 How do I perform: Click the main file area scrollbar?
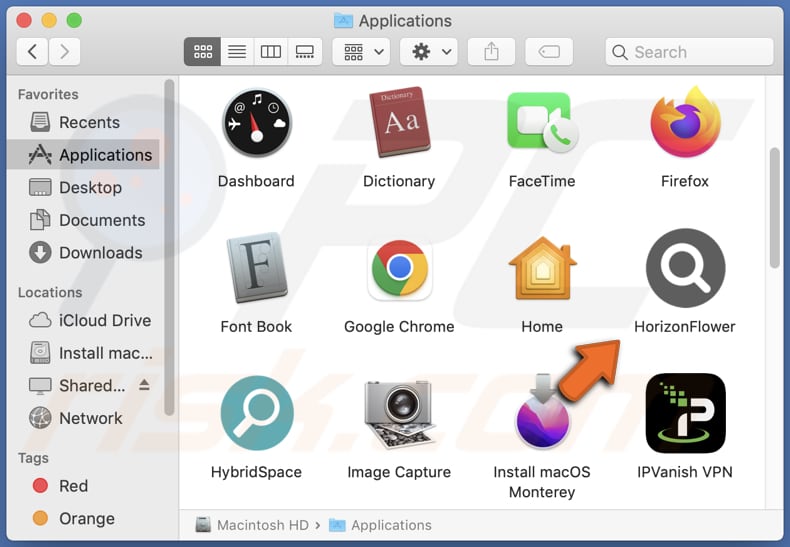click(774, 208)
